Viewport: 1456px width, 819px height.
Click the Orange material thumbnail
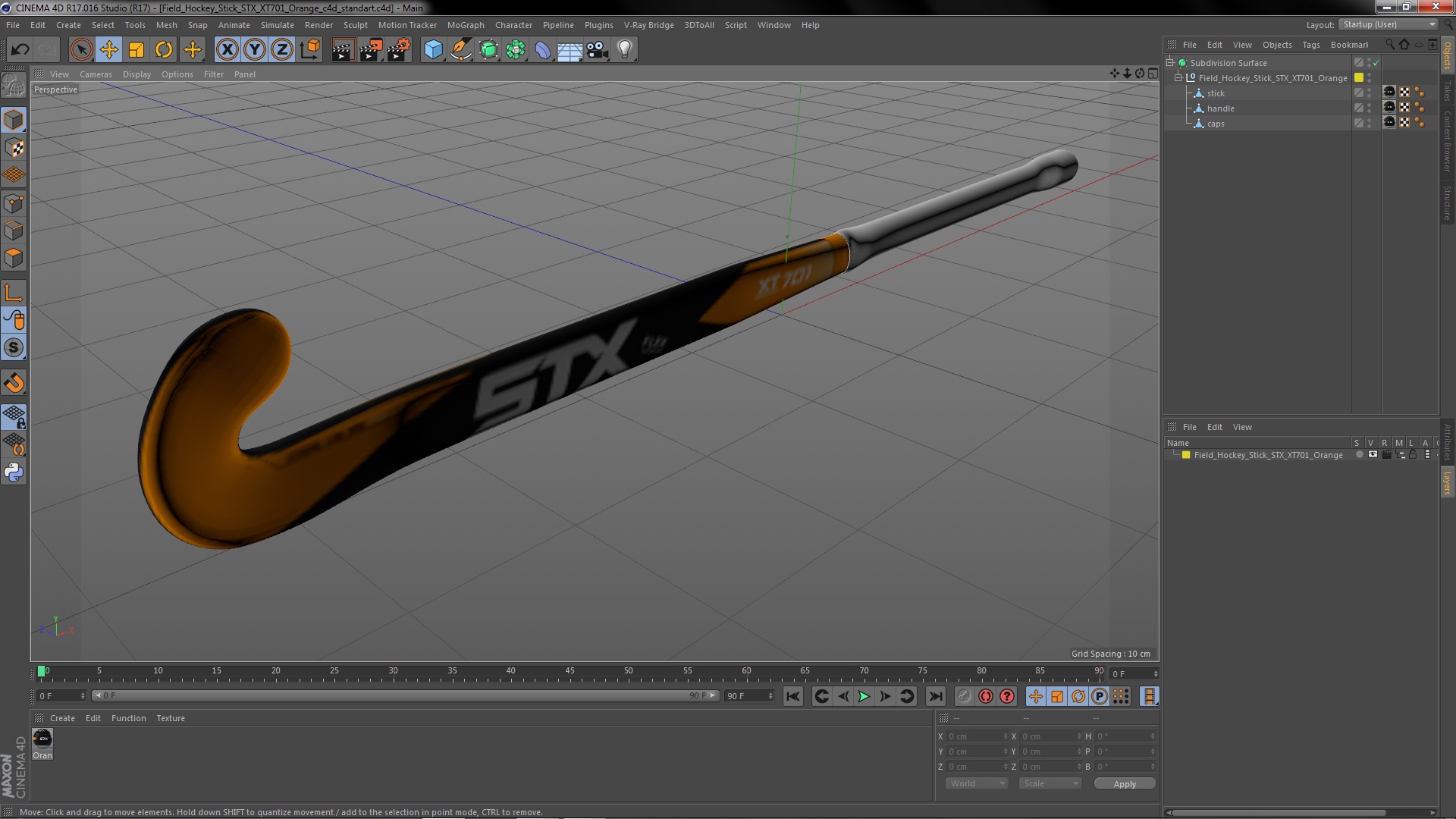(42, 738)
